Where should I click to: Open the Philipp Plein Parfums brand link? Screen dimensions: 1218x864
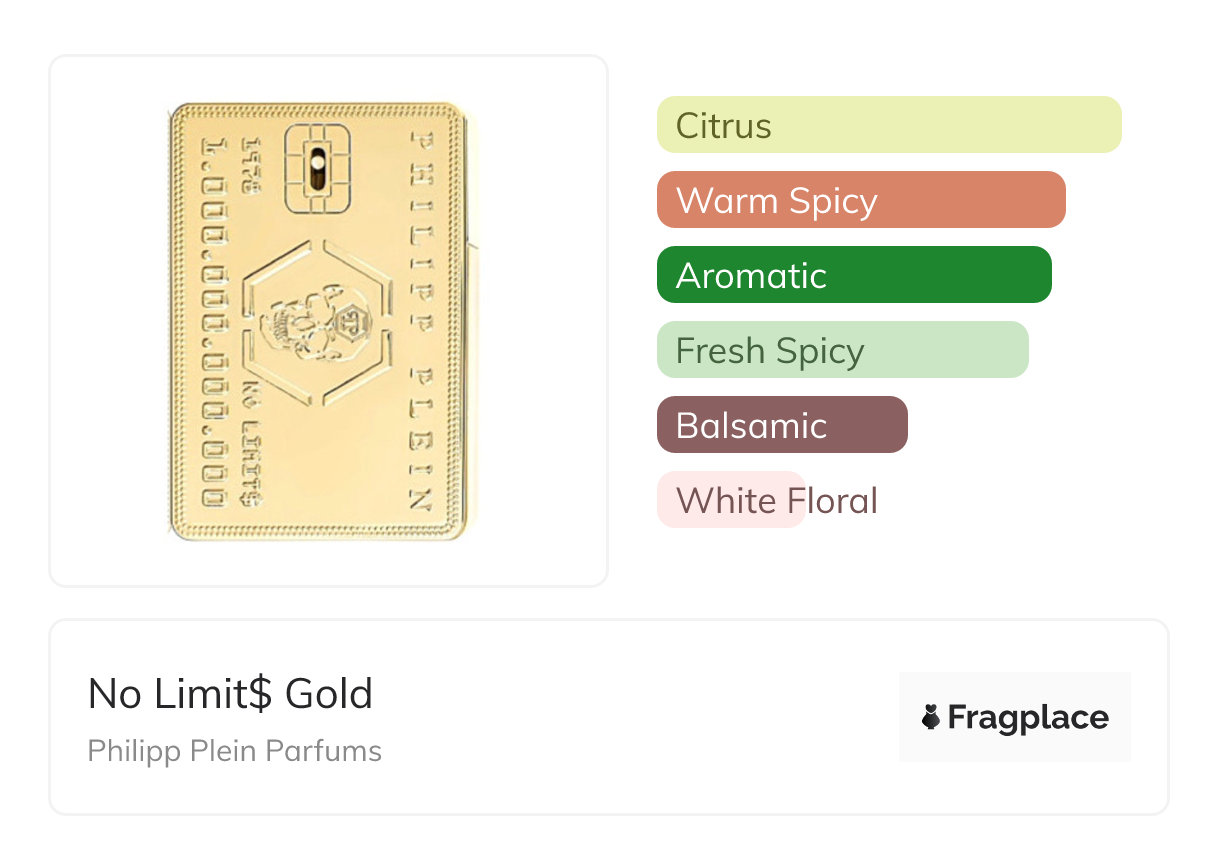(x=235, y=751)
